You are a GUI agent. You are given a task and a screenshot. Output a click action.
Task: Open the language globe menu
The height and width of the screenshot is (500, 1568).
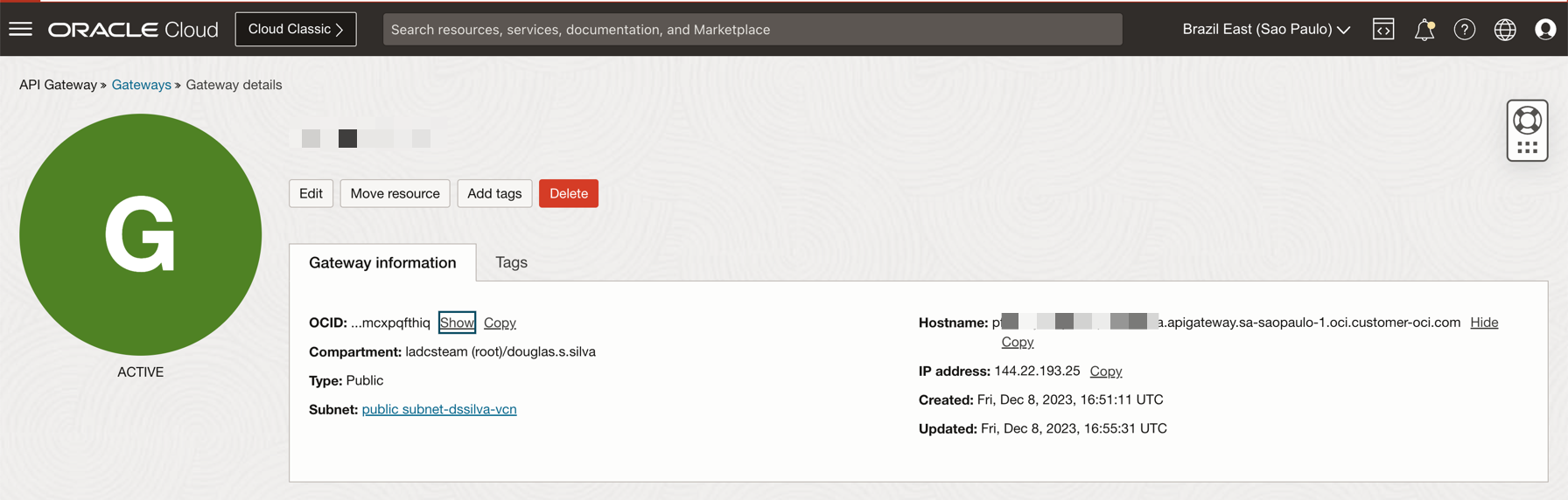coord(1504,30)
